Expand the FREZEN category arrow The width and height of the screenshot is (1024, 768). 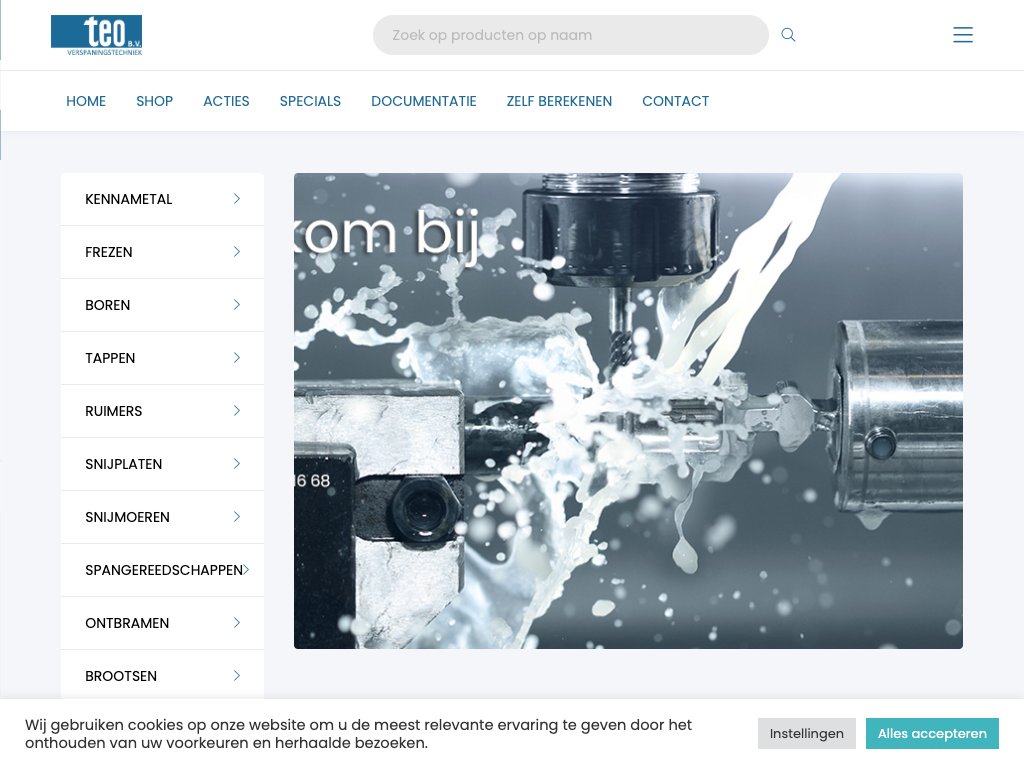[x=237, y=252]
